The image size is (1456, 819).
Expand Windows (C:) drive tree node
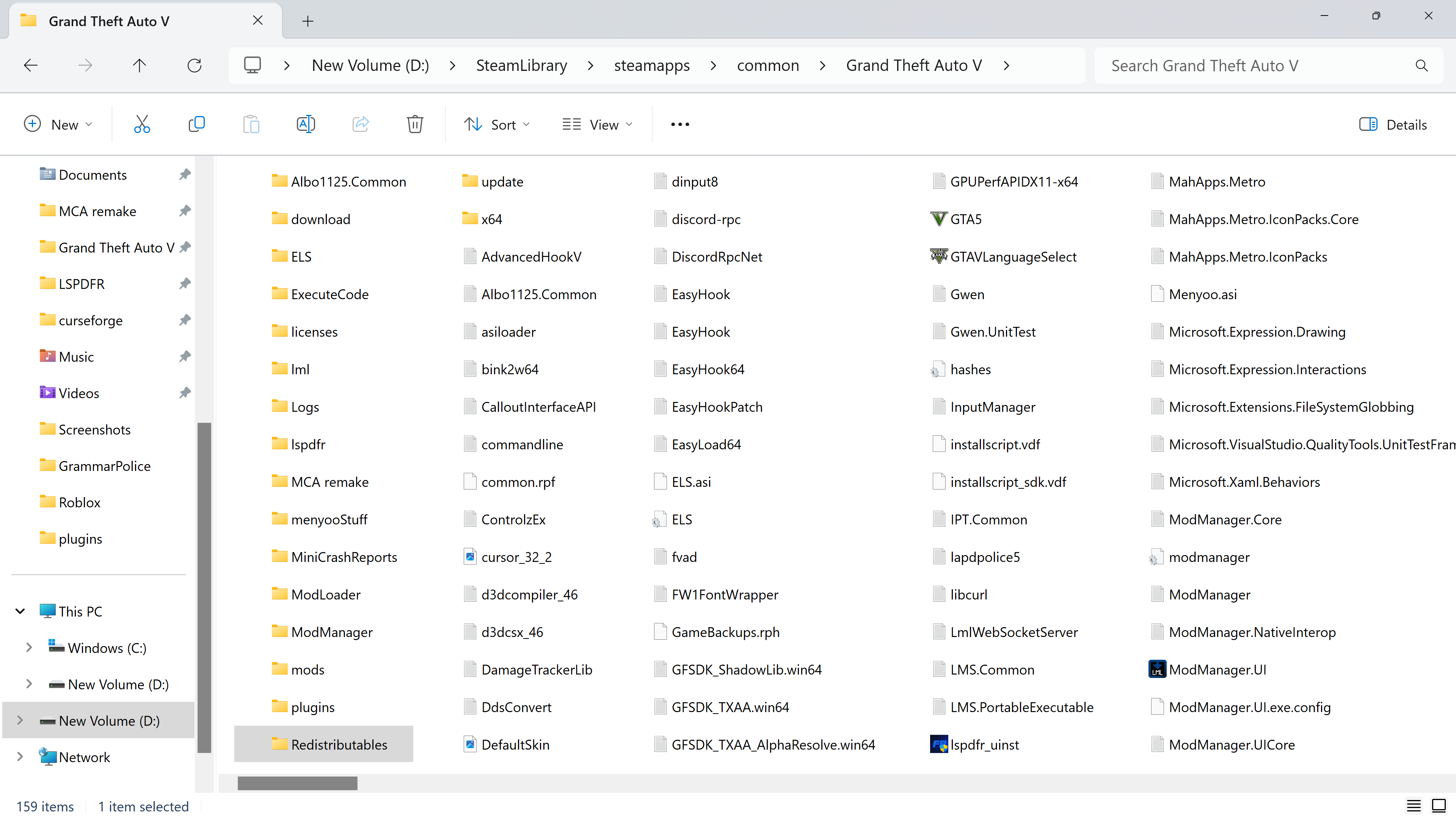click(x=29, y=648)
